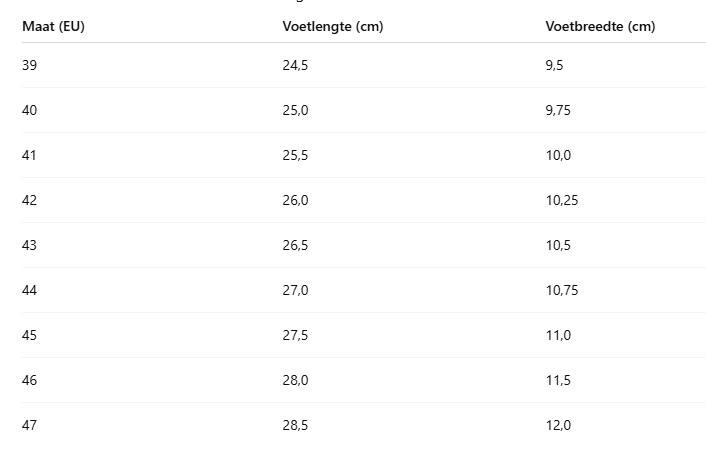Click foot width value 12,0
This screenshot has height=459, width=706.
558,426
